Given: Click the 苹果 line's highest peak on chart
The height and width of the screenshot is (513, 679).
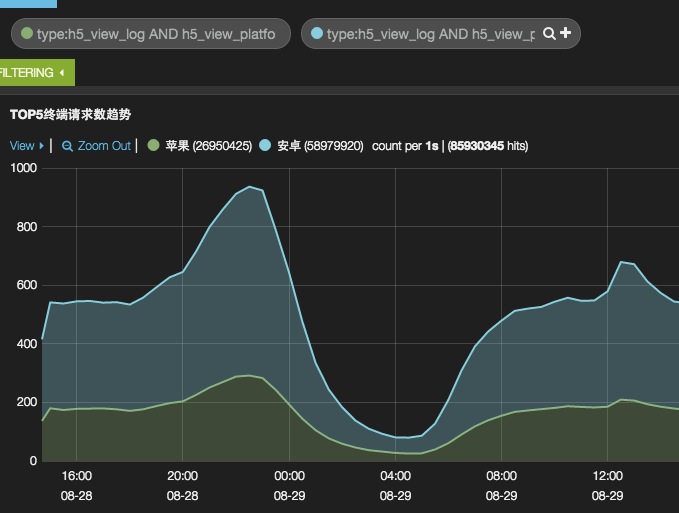Looking at the screenshot, I should [x=249, y=376].
